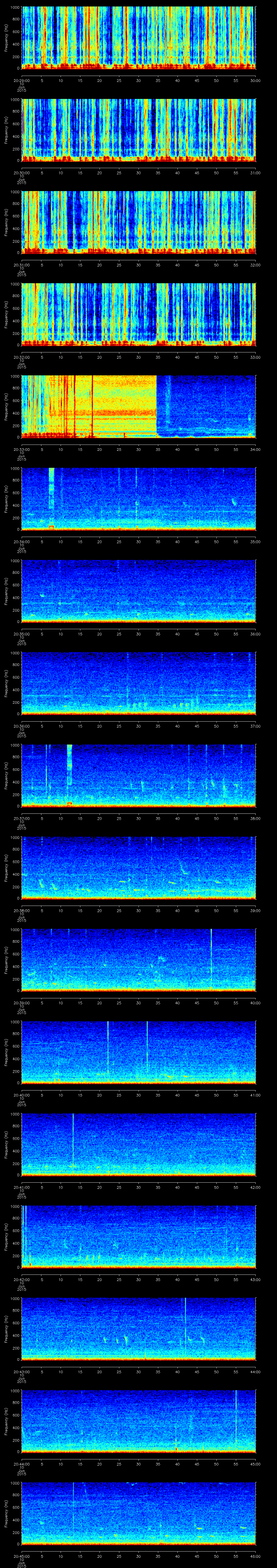
Task: Click the Frequency (Hz) axis label of 20:33 panel
Action: pyautogui.click(x=6, y=407)
